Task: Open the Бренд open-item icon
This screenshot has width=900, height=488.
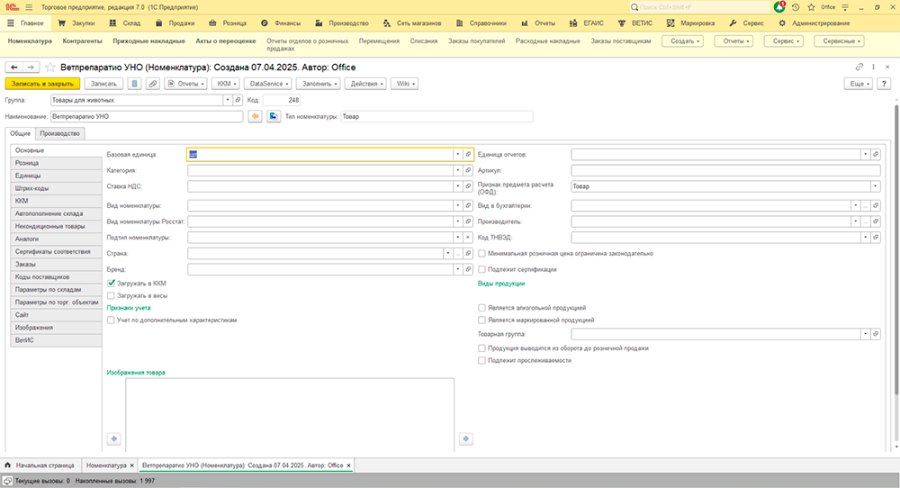Action: [468, 269]
